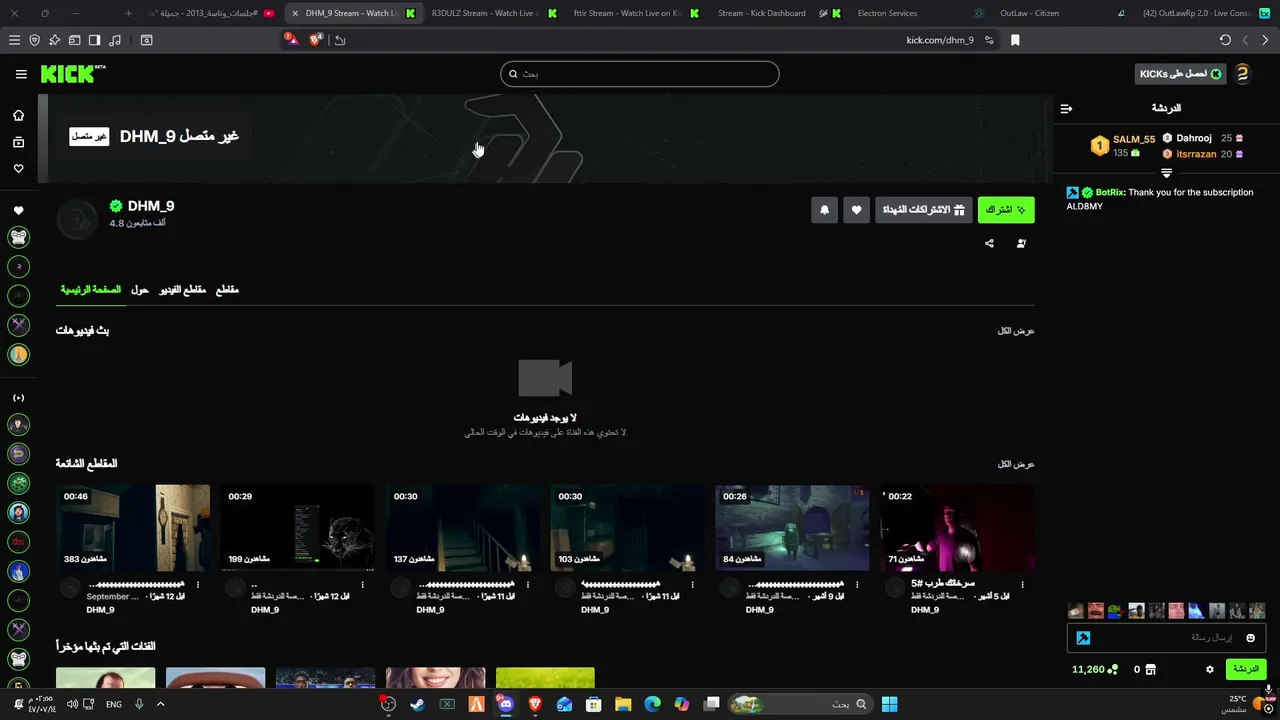
Task: Open the gifted subscriptions button
Action: [923, 210]
